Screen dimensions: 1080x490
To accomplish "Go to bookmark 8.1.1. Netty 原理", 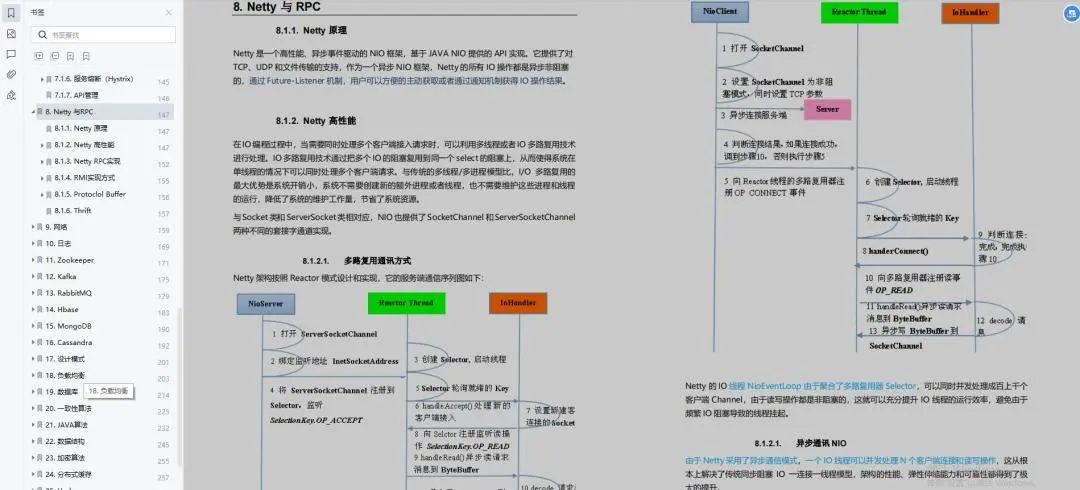I will 81,128.
